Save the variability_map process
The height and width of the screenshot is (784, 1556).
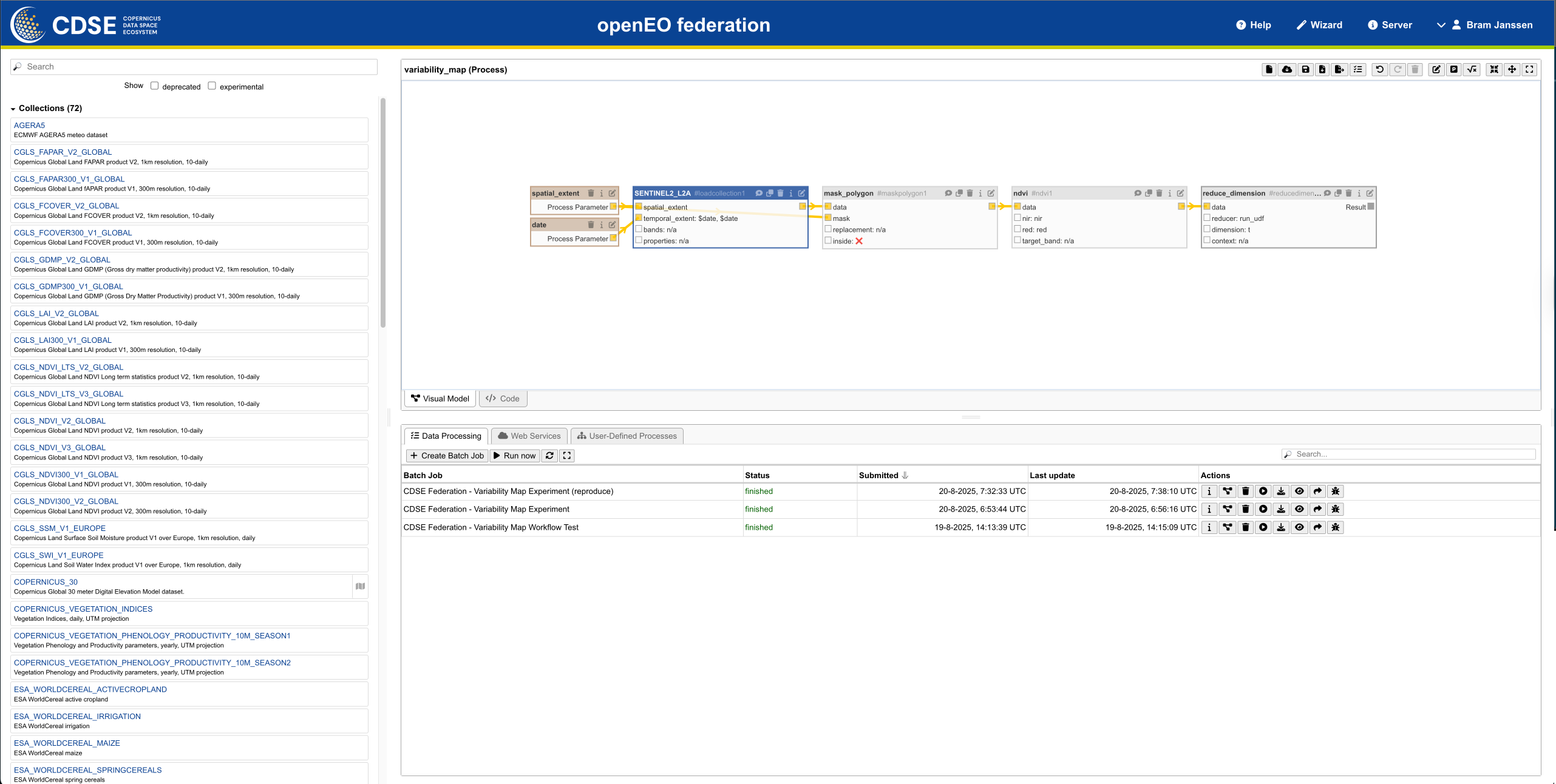[1305, 70]
